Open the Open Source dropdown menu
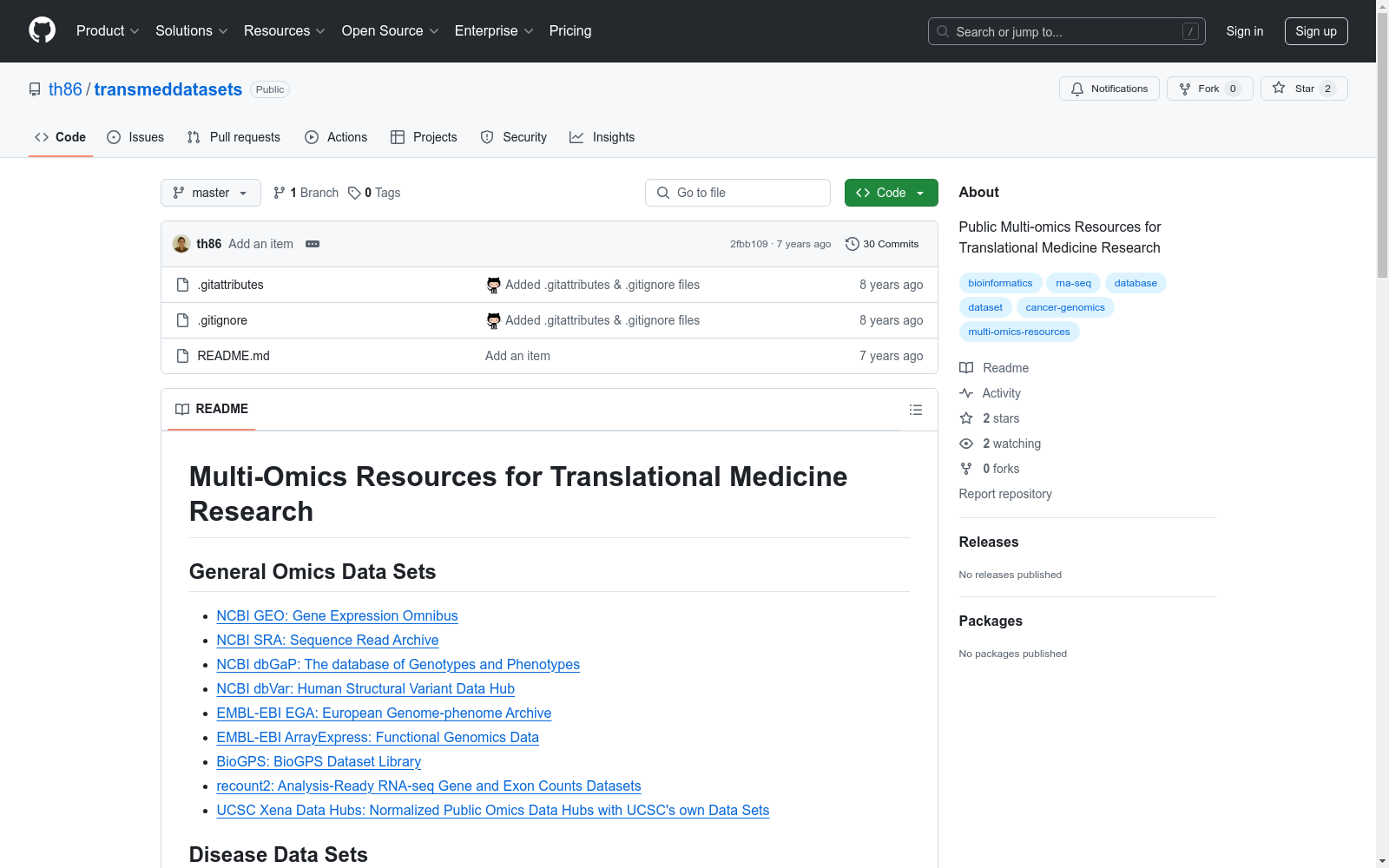1389x868 pixels. pyautogui.click(x=391, y=30)
